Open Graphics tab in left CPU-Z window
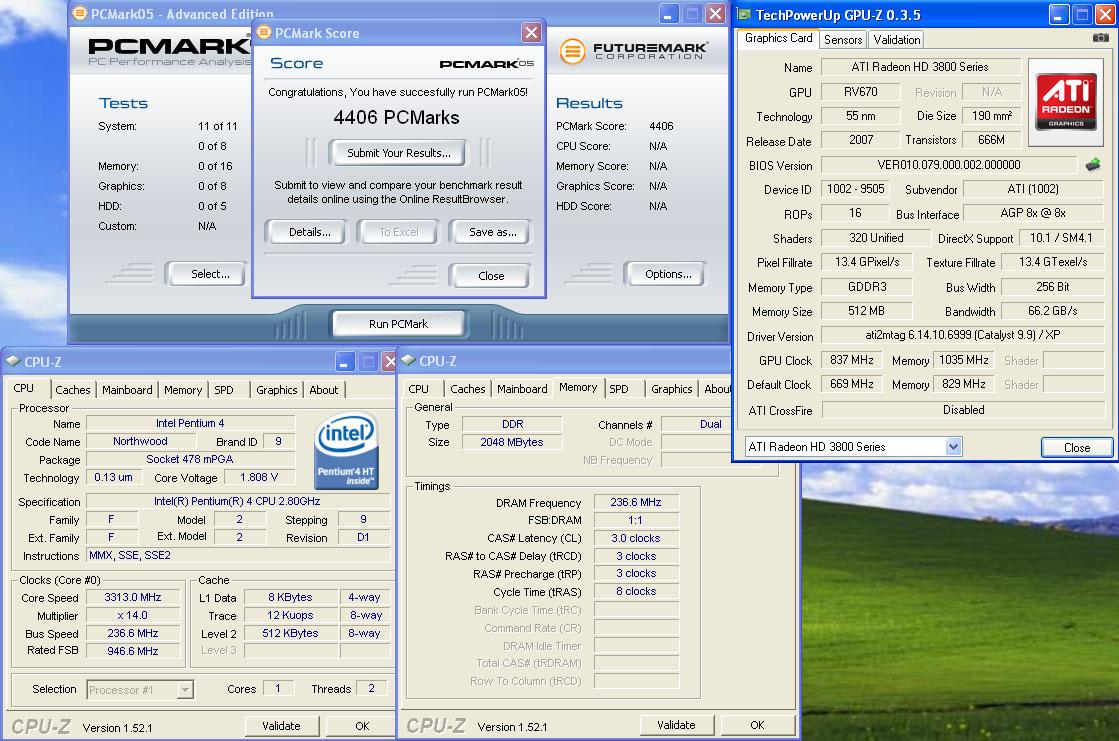The height and width of the screenshot is (741, 1119). 277,390
